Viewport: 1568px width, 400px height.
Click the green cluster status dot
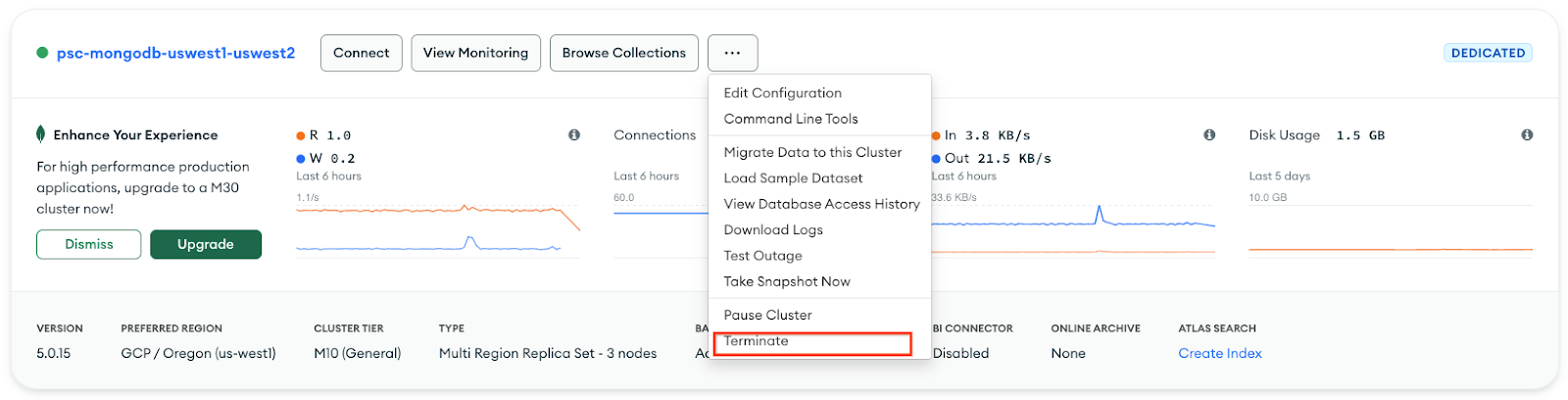42,53
